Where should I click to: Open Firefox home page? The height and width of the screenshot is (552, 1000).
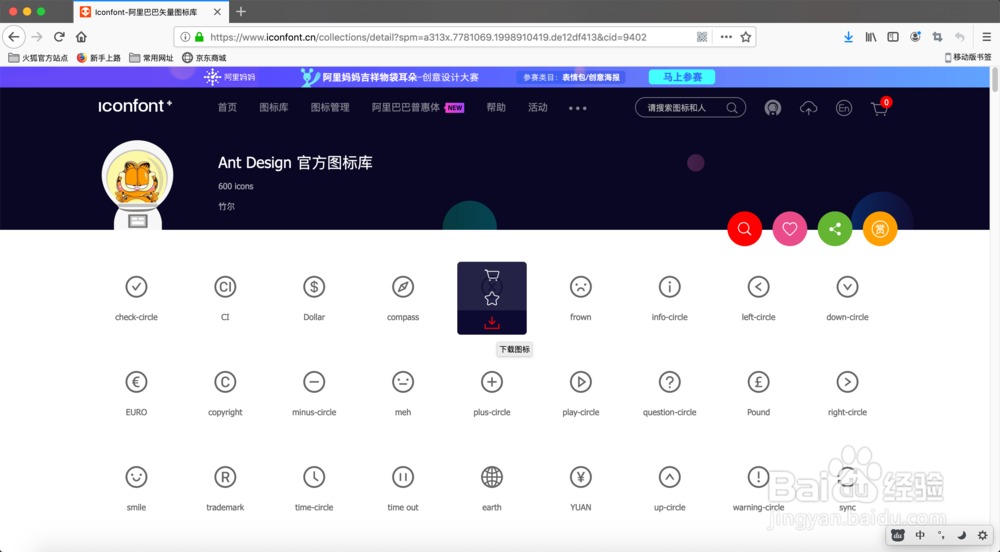click(81, 37)
